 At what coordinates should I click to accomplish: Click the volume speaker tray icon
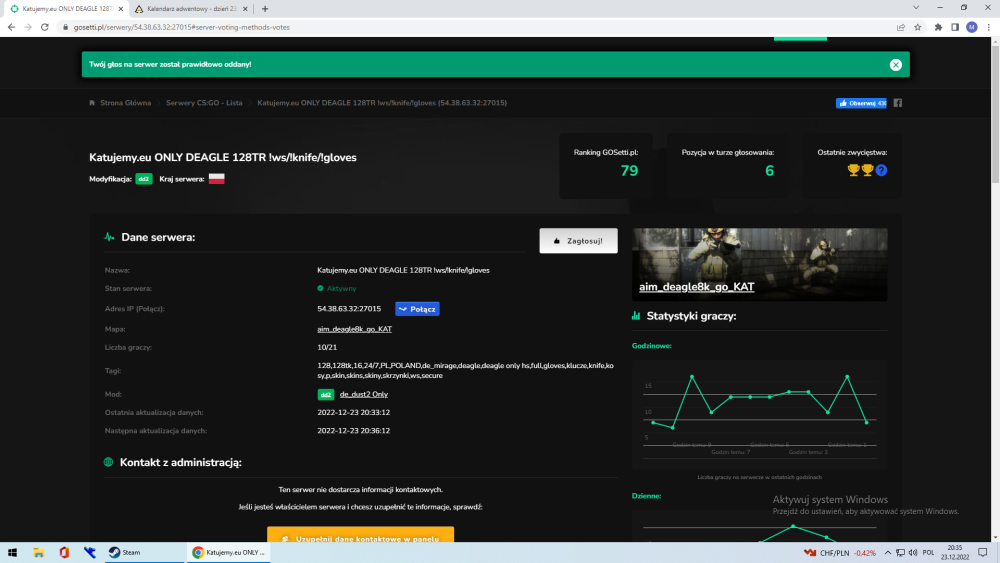point(913,553)
